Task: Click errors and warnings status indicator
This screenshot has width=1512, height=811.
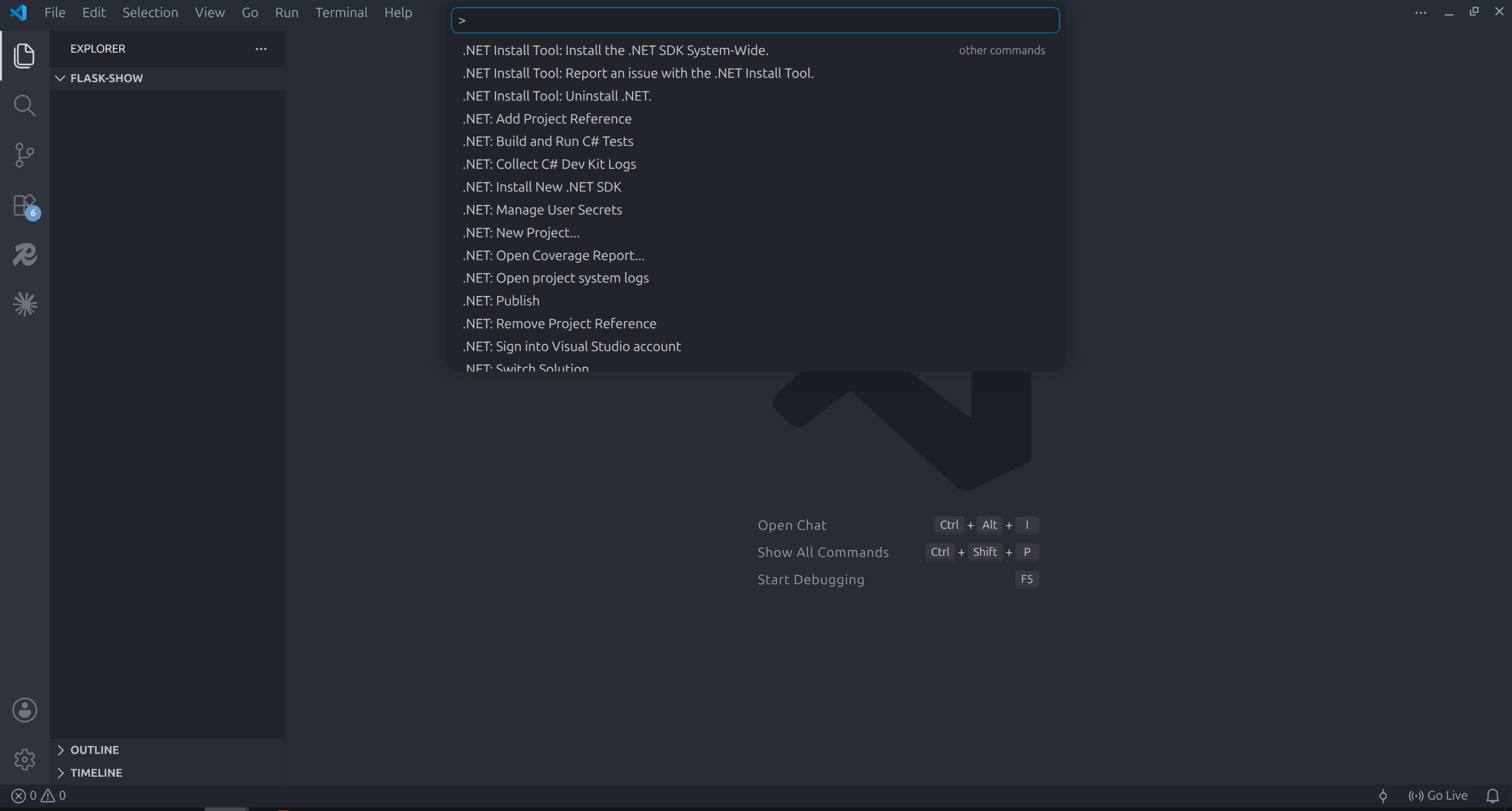Action: coord(39,796)
